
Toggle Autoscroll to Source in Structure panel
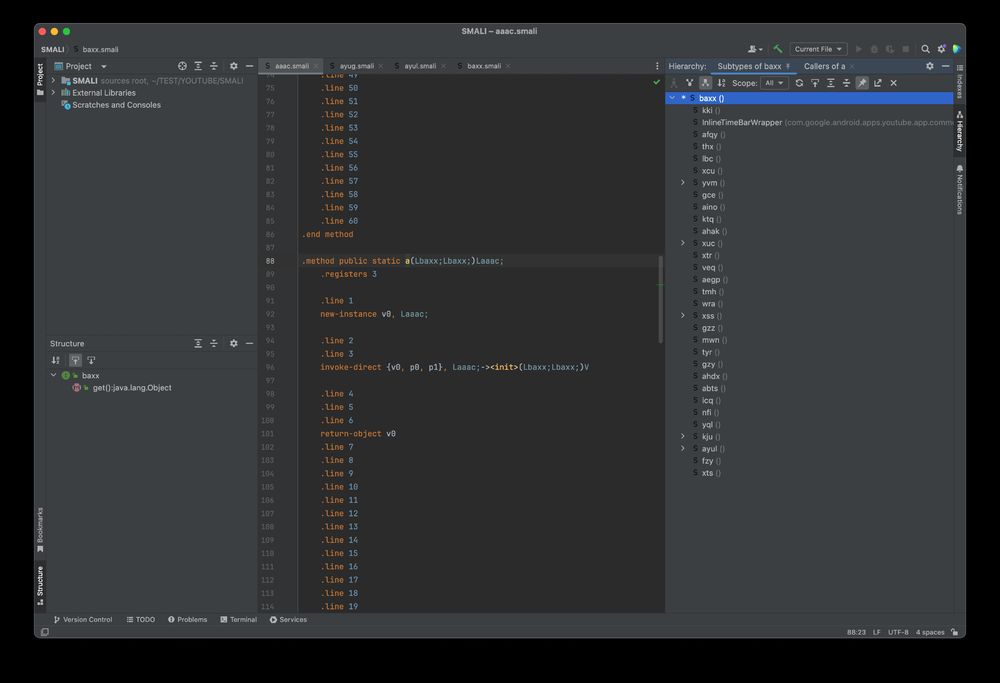75,360
